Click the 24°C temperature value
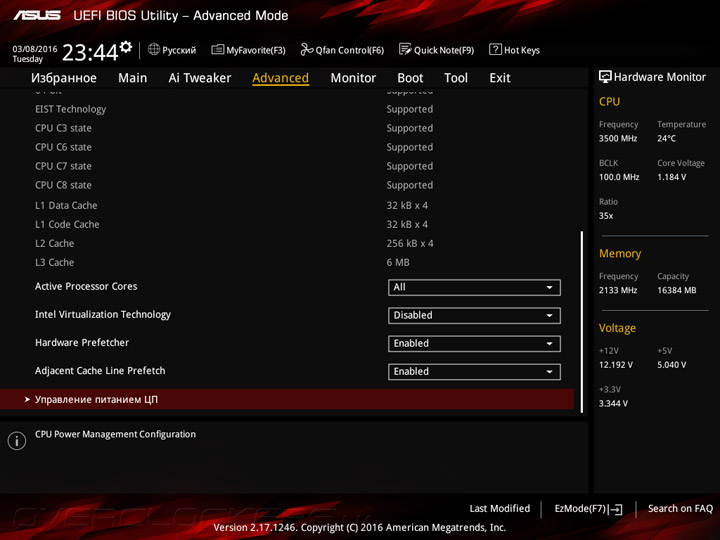 [x=666, y=138]
